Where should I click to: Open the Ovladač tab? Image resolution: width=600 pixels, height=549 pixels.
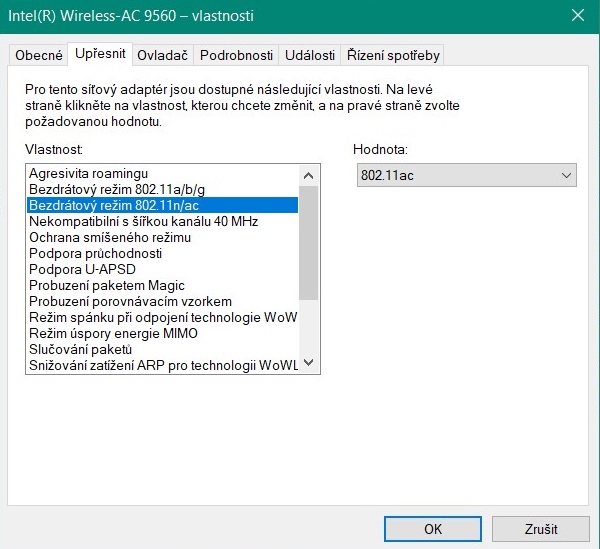pos(163,55)
